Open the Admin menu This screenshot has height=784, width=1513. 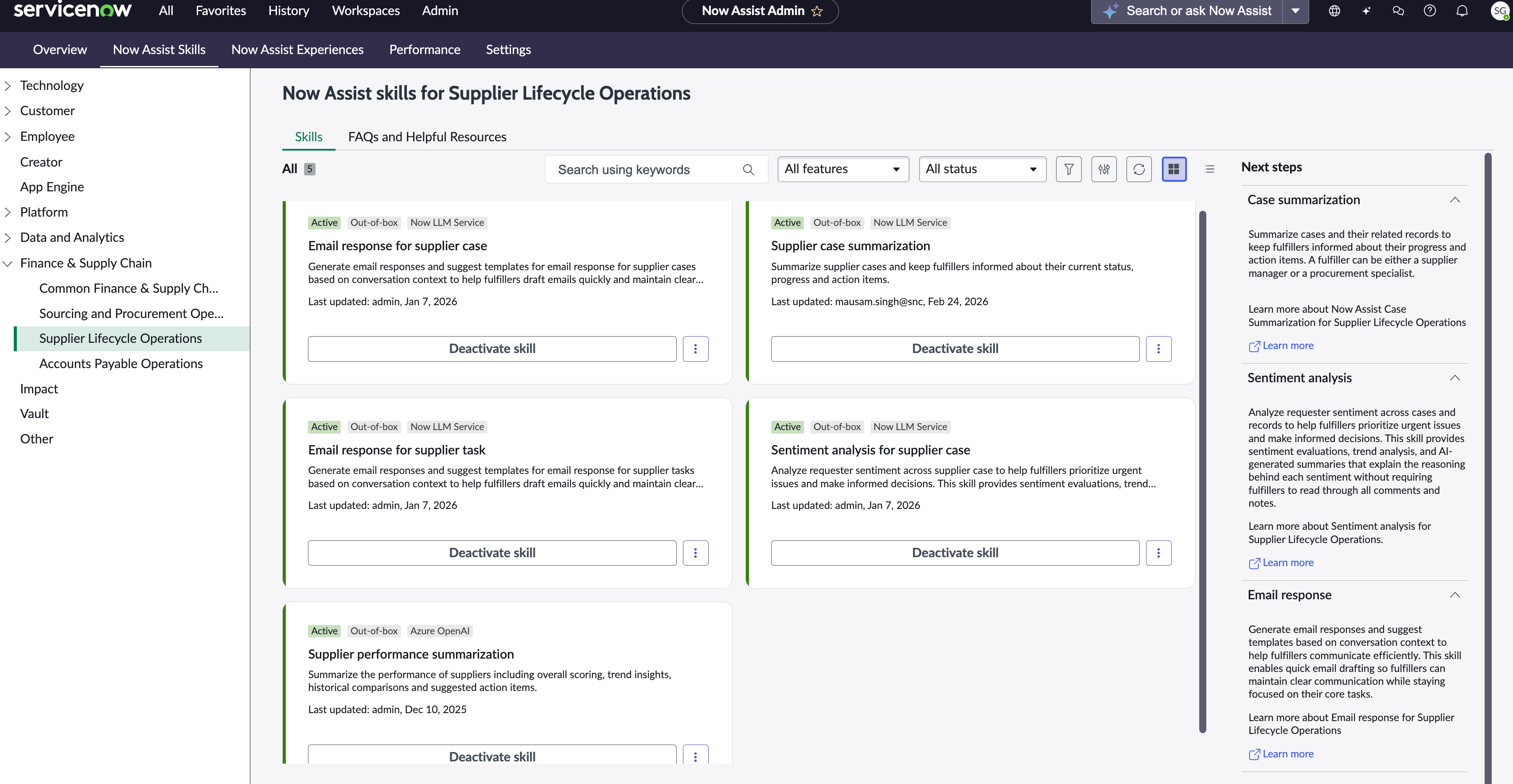[x=440, y=11]
